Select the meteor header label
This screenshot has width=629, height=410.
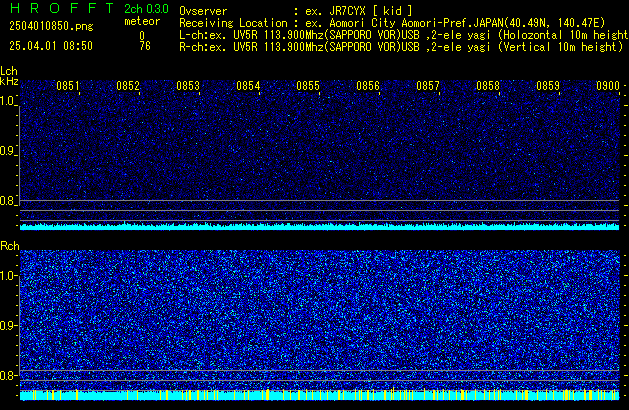[142, 21]
